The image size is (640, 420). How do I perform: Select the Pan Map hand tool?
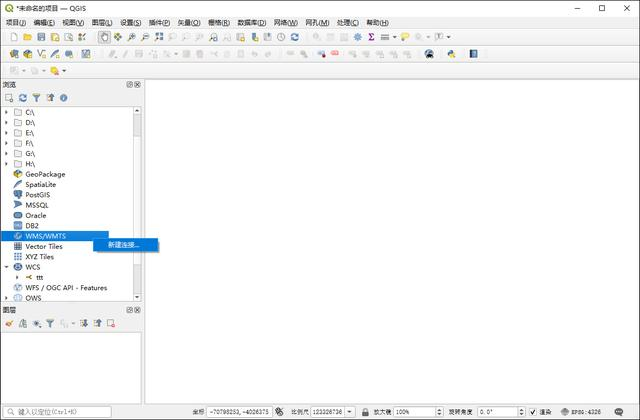point(104,37)
